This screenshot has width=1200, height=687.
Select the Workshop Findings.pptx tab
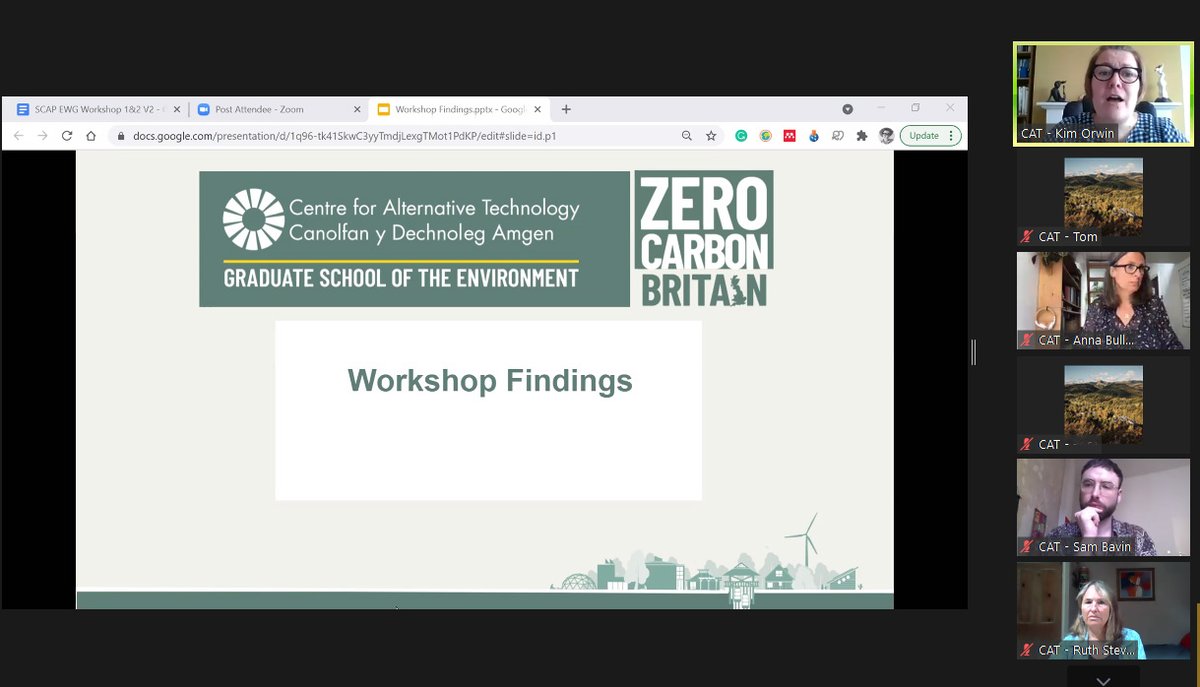coord(460,109)
